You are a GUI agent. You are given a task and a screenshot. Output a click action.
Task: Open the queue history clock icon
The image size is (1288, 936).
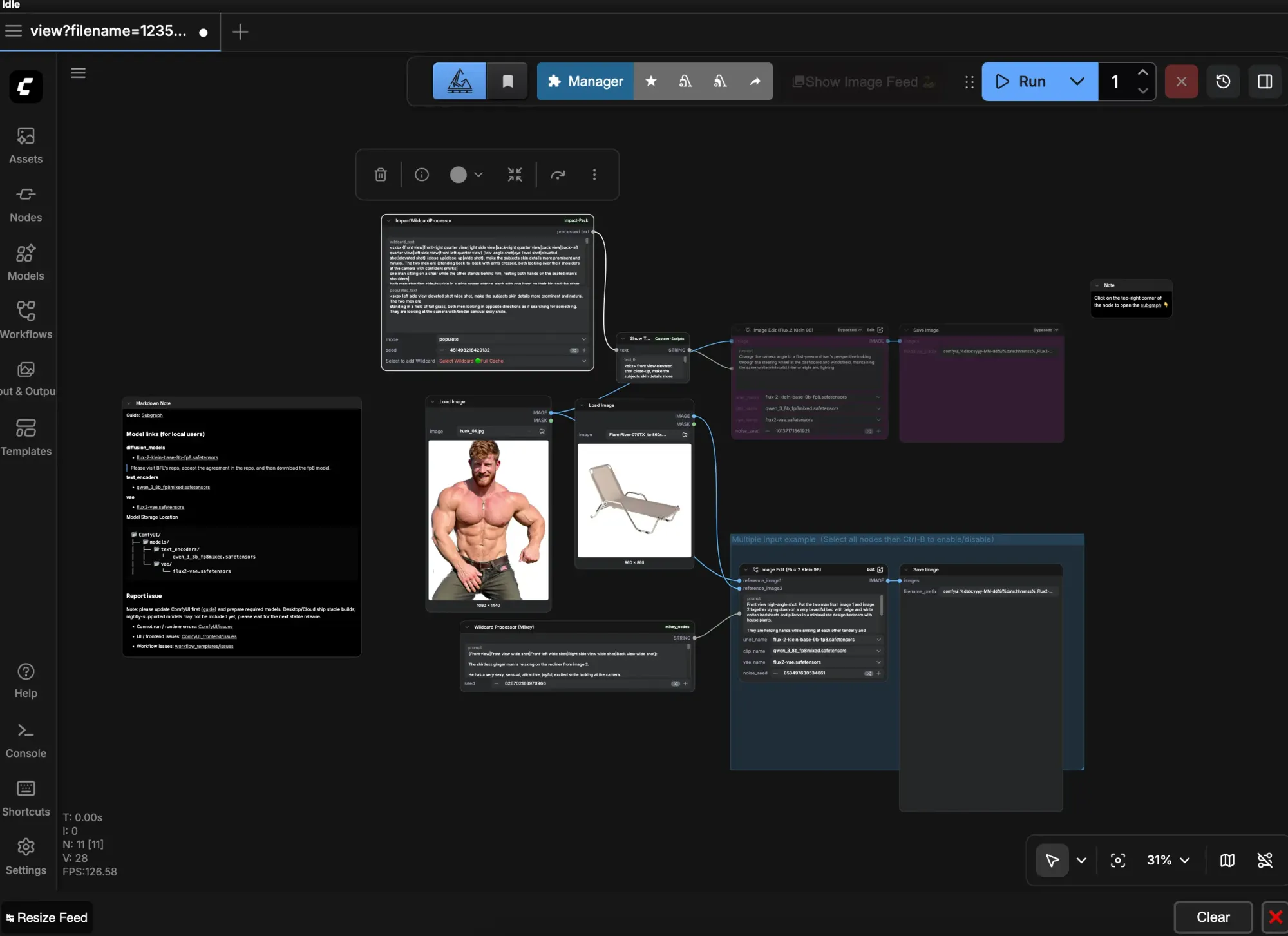(1223, 81)
